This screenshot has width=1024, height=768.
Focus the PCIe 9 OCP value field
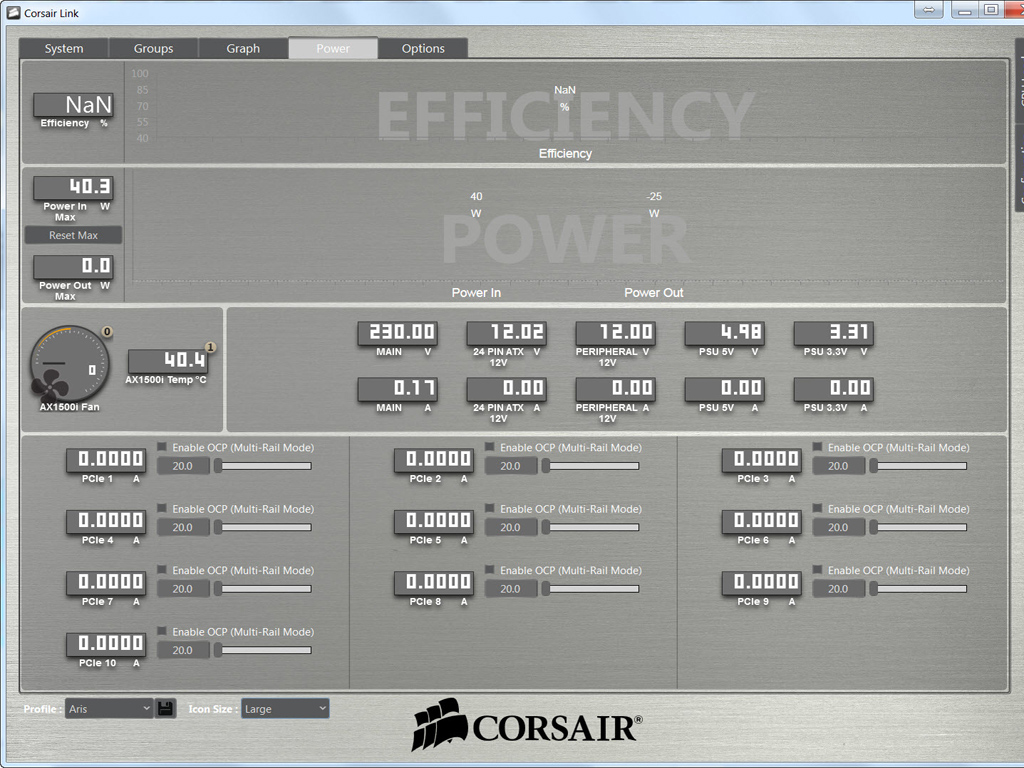point(839,588)
